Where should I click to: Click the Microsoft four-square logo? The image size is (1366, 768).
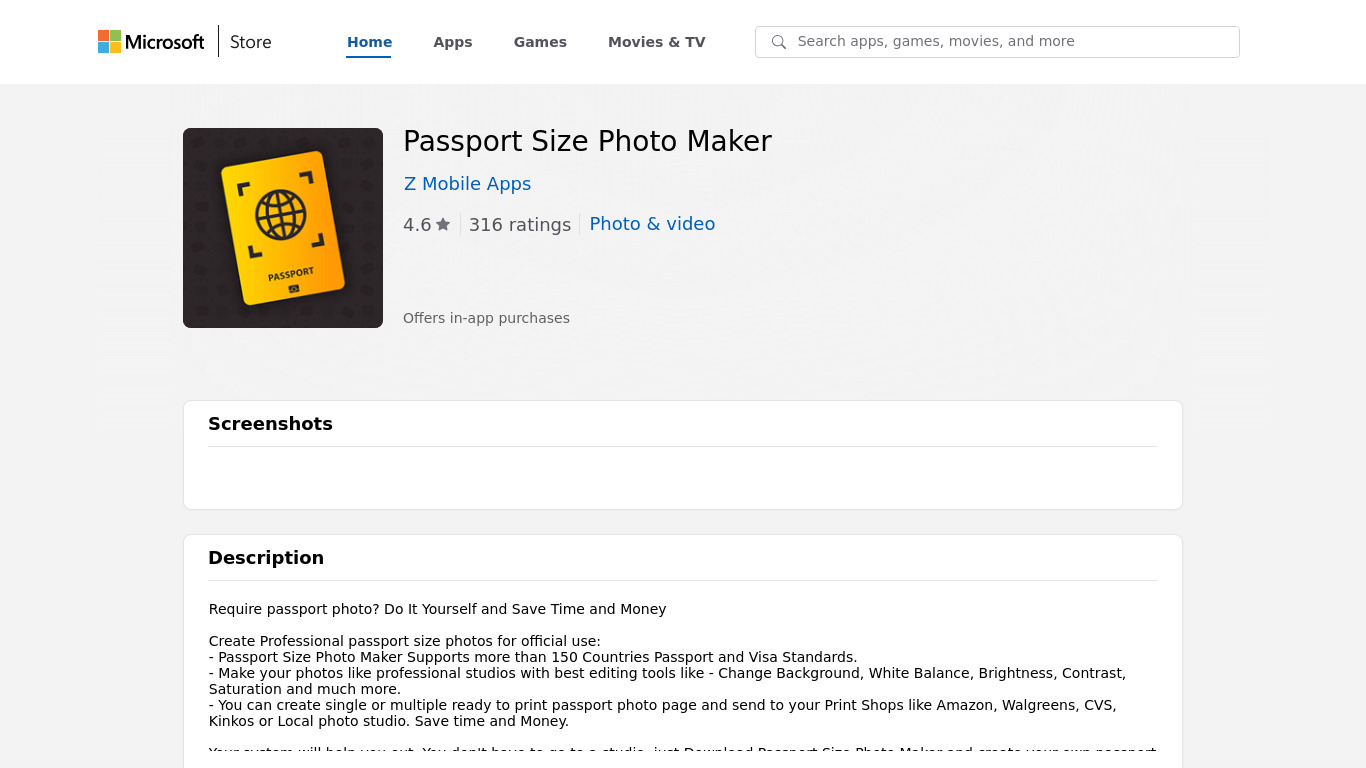pos(110,41)
